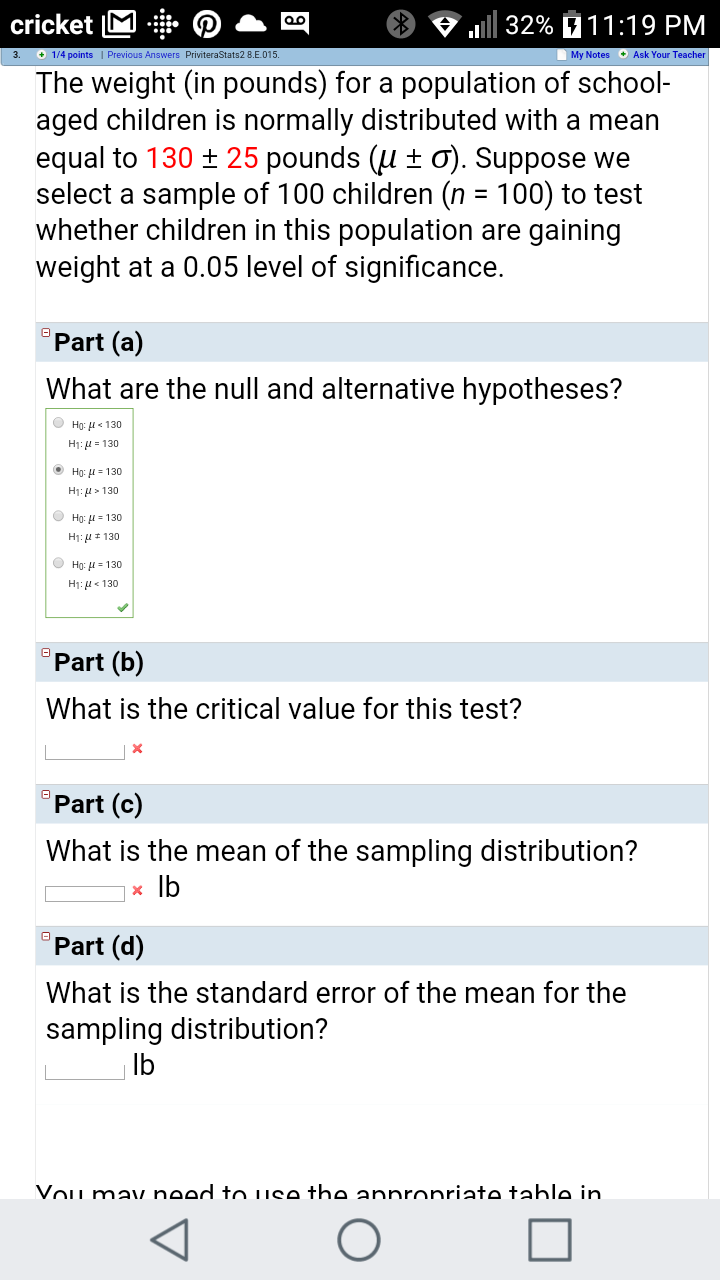Tap the Pinterest notification icon
This screenshot has width=720, height=1280.
click(211, 24)
